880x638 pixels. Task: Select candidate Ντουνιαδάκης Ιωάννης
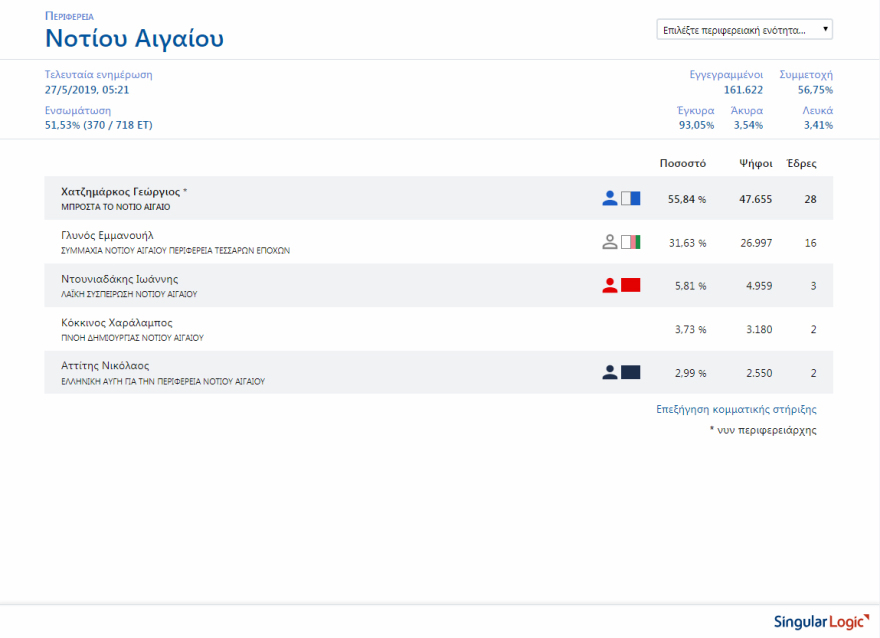(119, 279)
